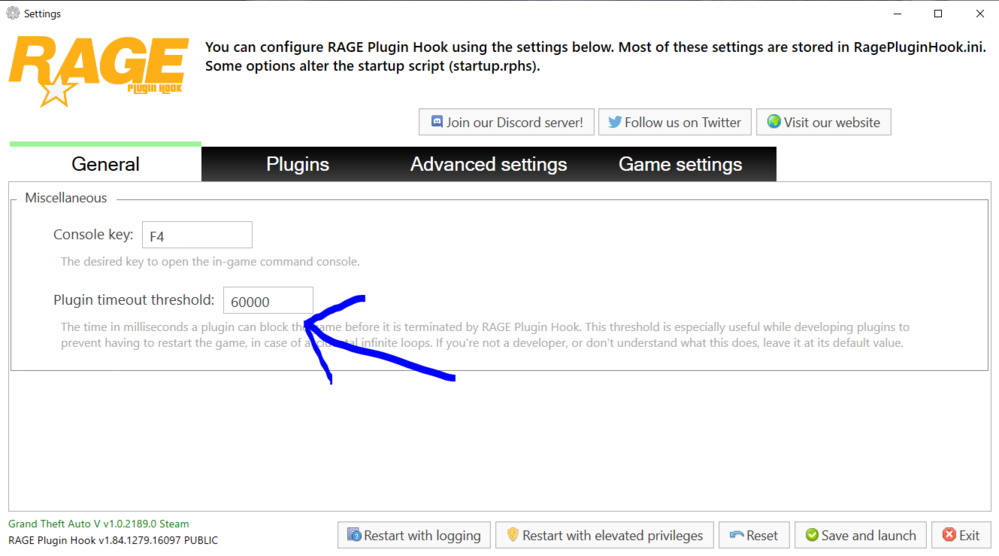This screenshot has height=556, width=999.
Task: Click the Discord icon on the Join button
Action: click(436, 122)
